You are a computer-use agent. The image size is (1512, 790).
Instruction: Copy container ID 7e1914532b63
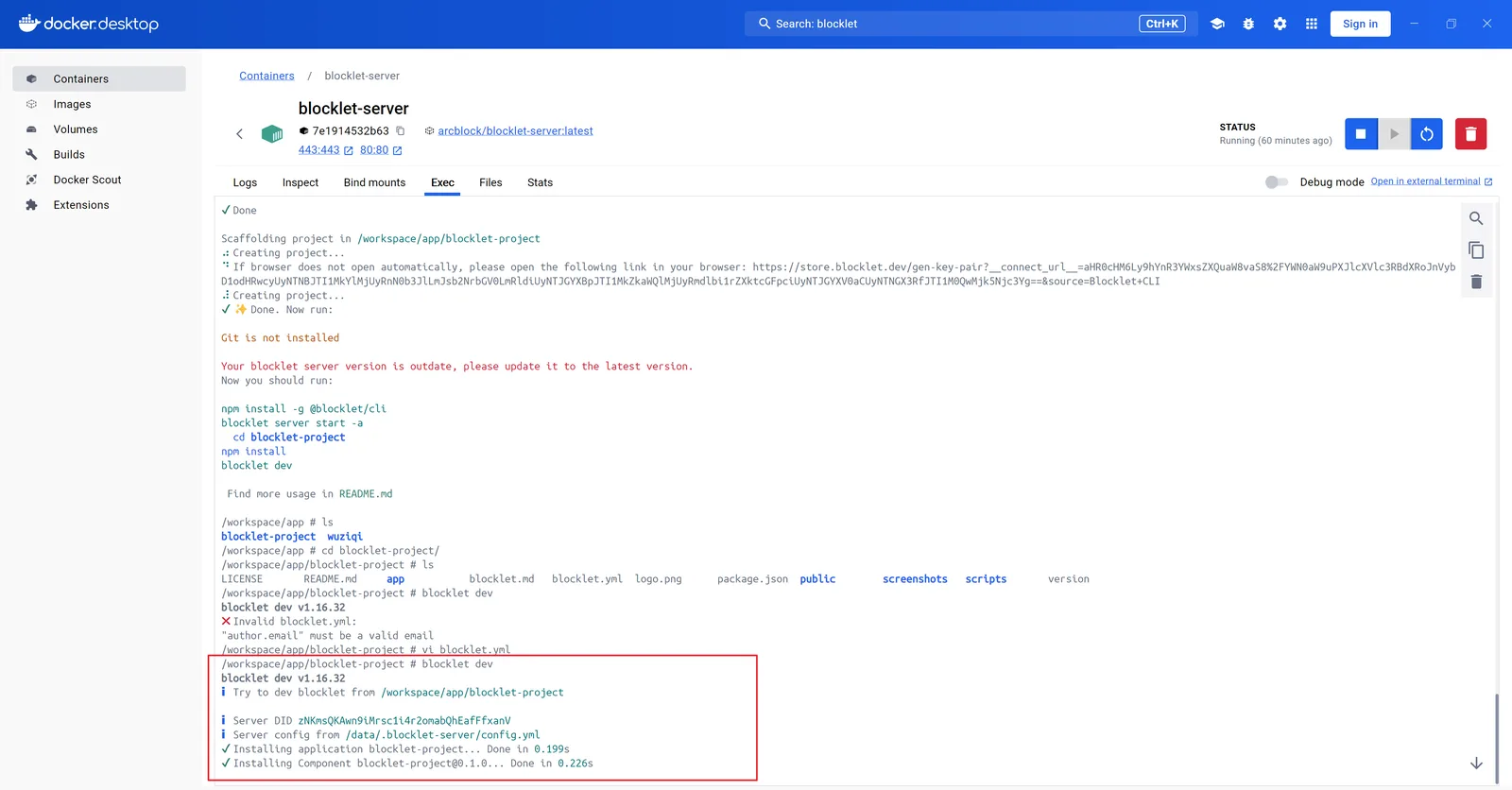pos(401,131)
